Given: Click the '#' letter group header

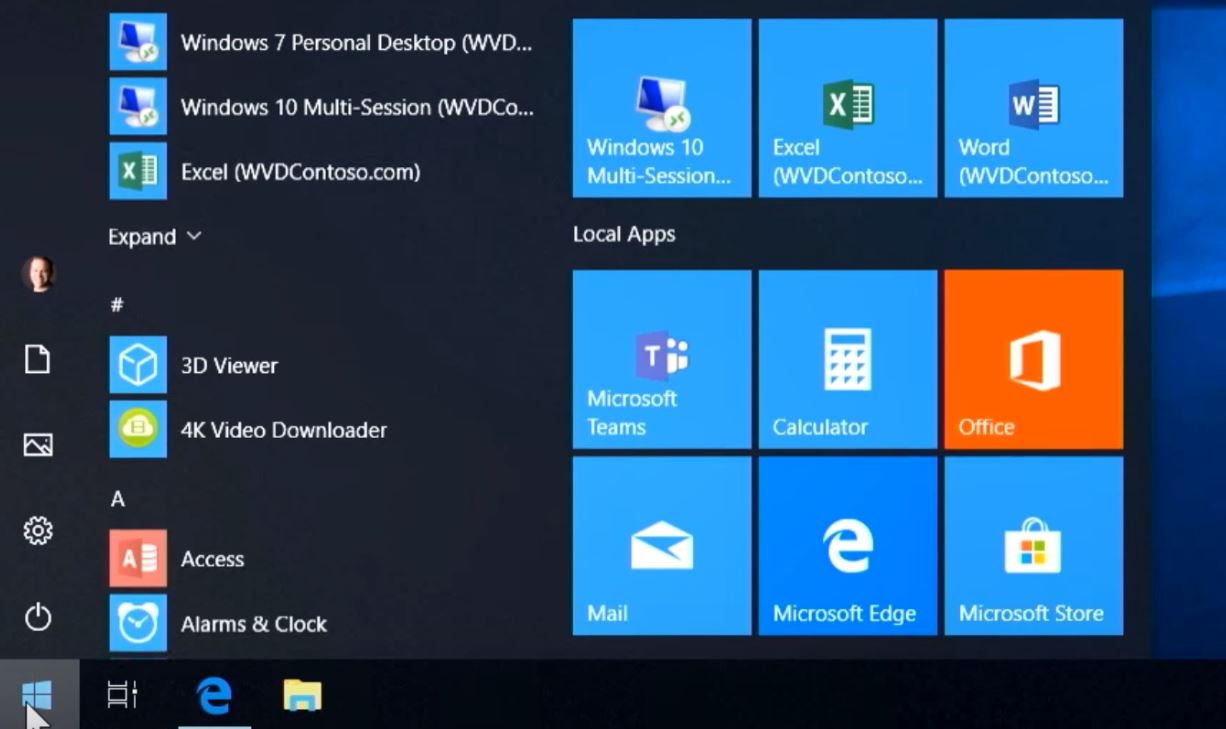Looking at the screenshot, I should tap(117, 305).
